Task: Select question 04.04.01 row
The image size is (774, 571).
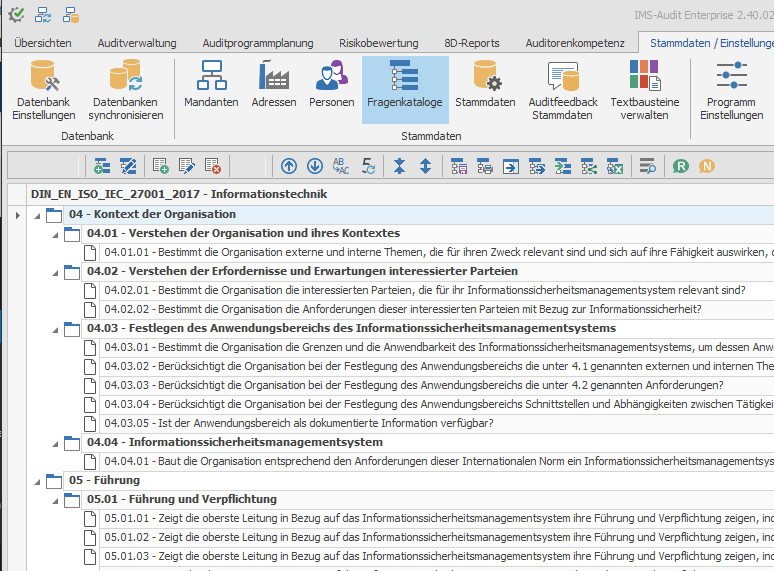Action: coord(437,461)
